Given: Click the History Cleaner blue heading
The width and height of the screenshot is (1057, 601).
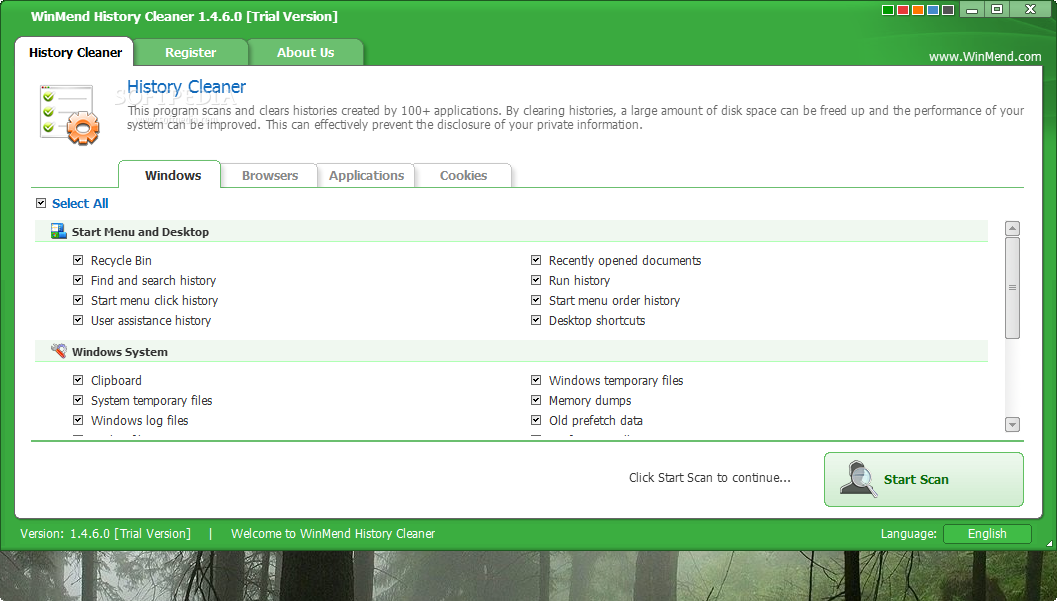Looking at the screenshot, I should coord(187,87).
